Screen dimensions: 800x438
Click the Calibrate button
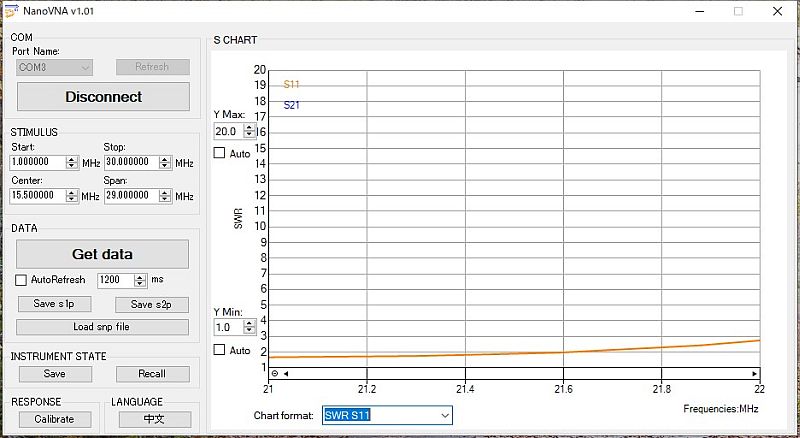(x=54, y=419)
